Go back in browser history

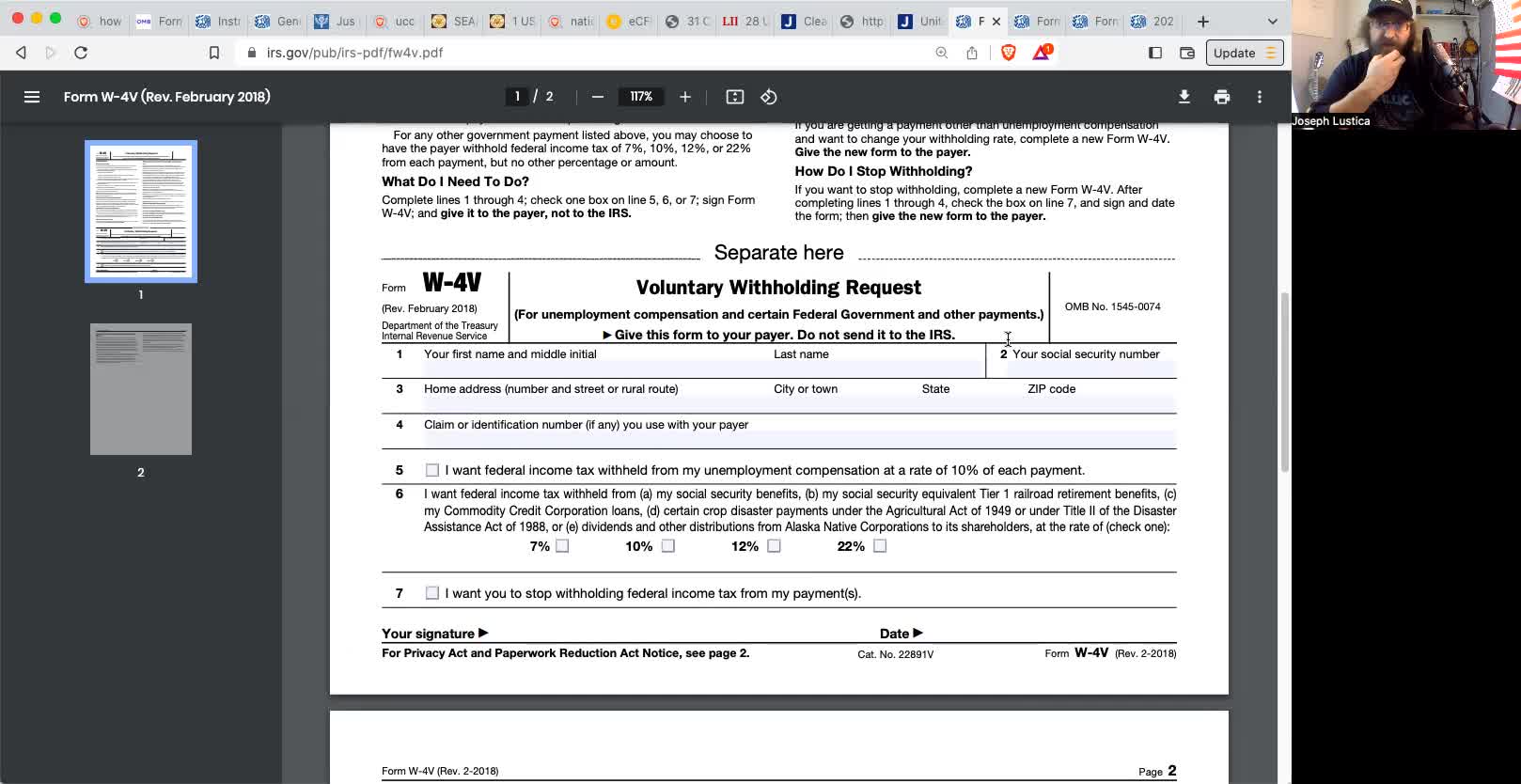point(21,53)
